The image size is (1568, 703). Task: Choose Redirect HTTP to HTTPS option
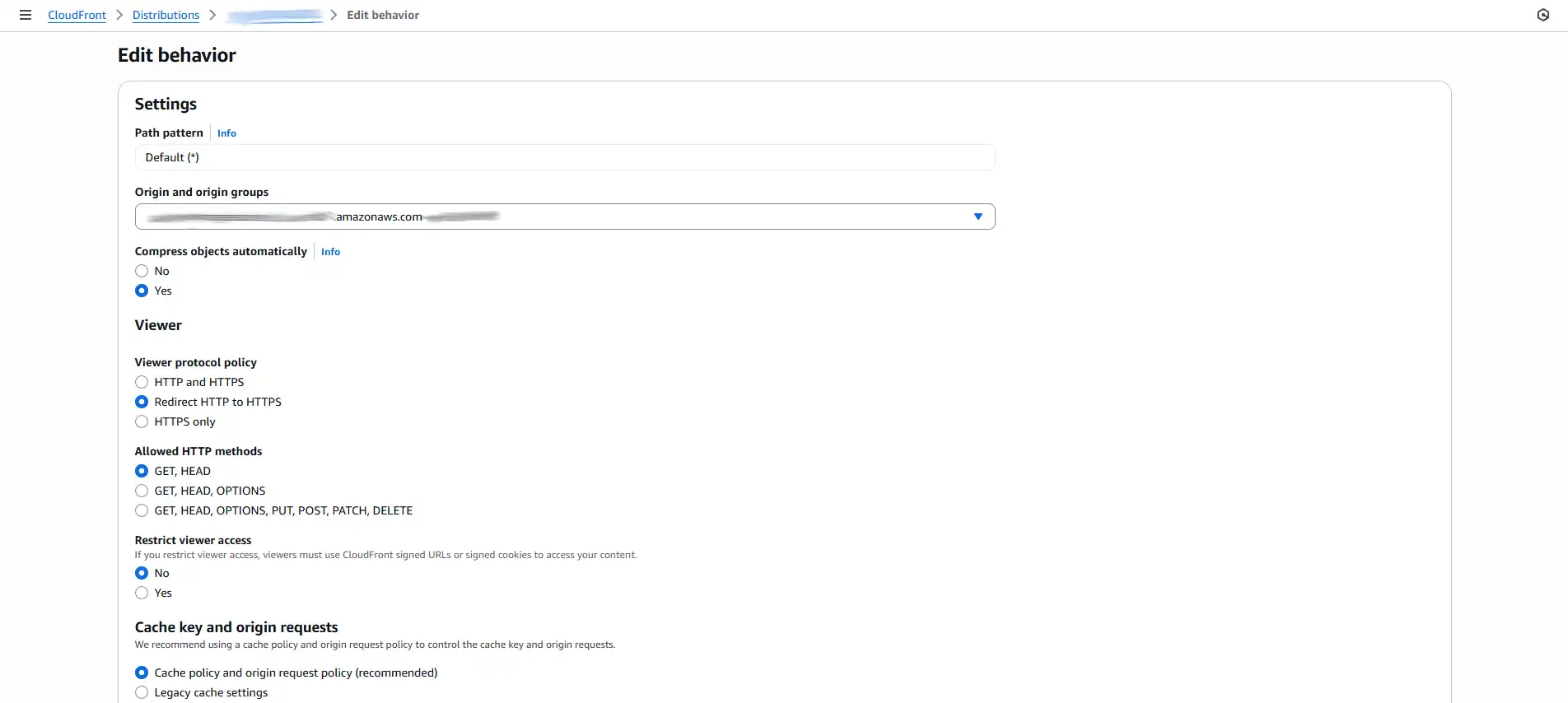pos(142,402)
